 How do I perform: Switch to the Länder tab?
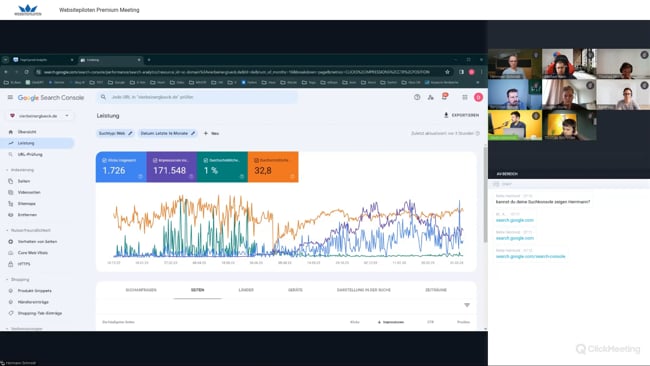246,290
